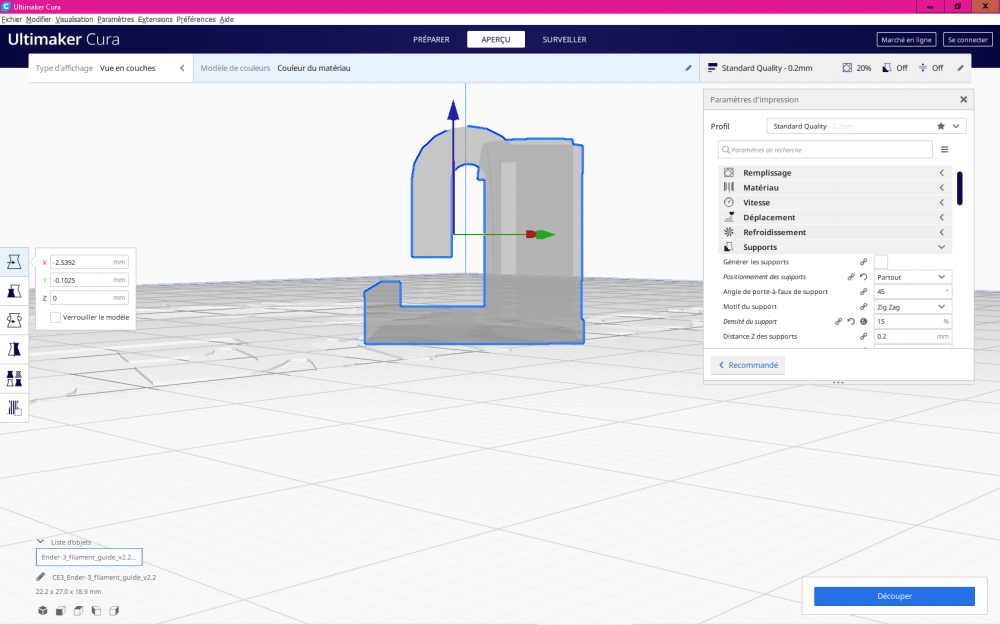Open Motif du support Zig Zag dropdown

point(913,307)
